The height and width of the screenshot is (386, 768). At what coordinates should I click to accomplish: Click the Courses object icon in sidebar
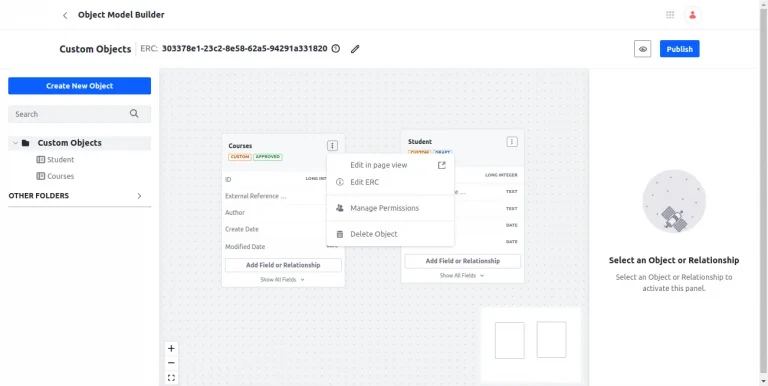click(x=41, y=176)
